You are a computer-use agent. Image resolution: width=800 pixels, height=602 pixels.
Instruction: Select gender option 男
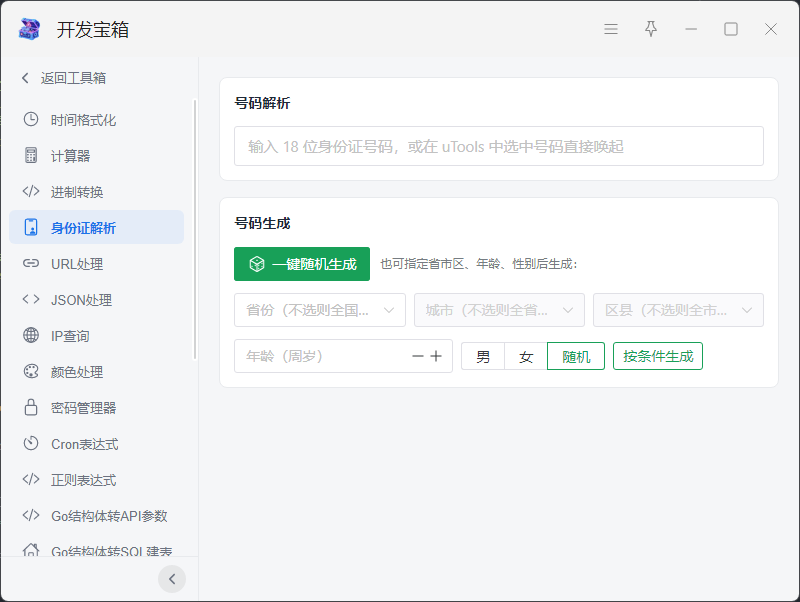pyautogui.click(x=483, y=356)
